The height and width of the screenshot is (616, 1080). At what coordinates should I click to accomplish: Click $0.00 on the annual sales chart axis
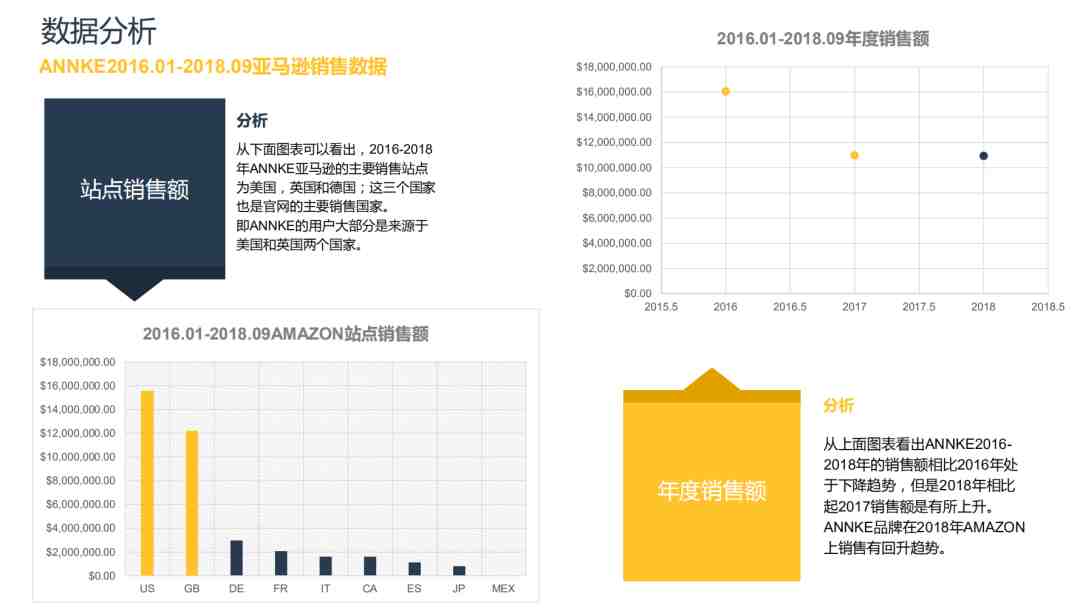coord(638,293)
